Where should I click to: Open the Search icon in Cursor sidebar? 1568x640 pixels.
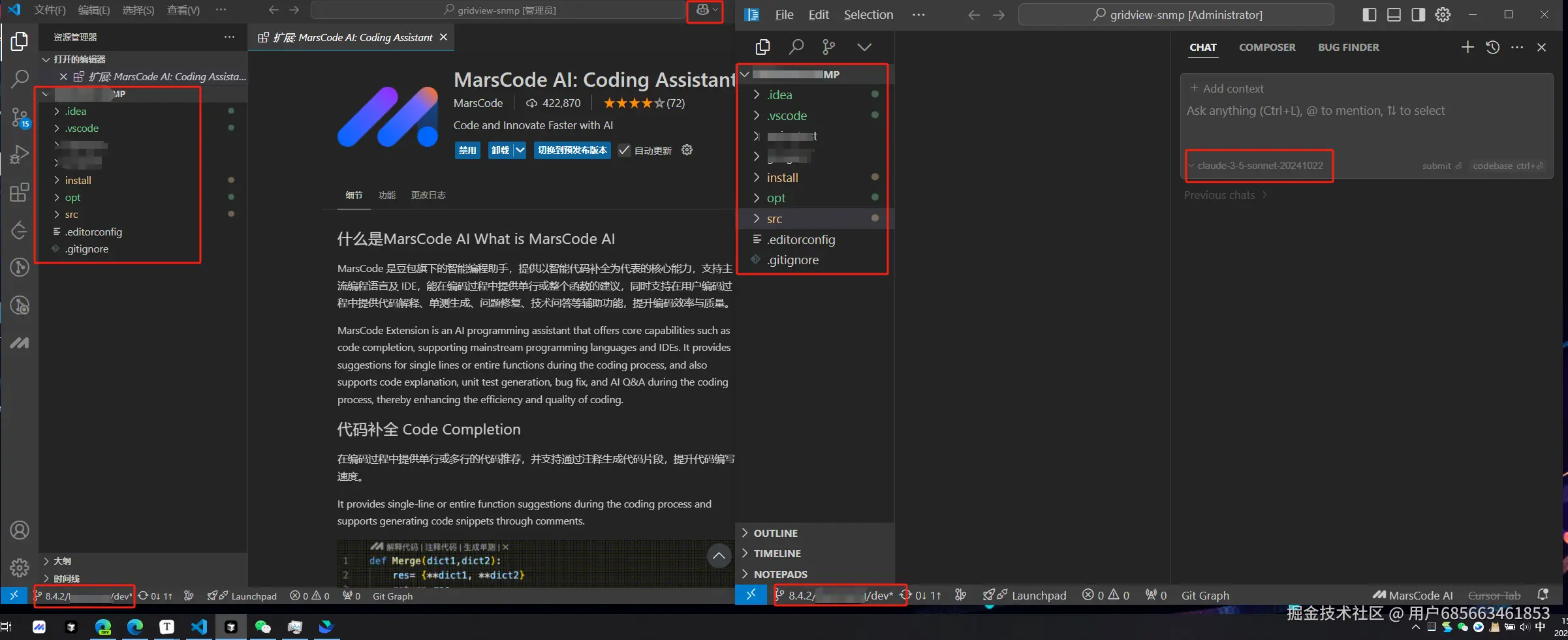point(796,47)
